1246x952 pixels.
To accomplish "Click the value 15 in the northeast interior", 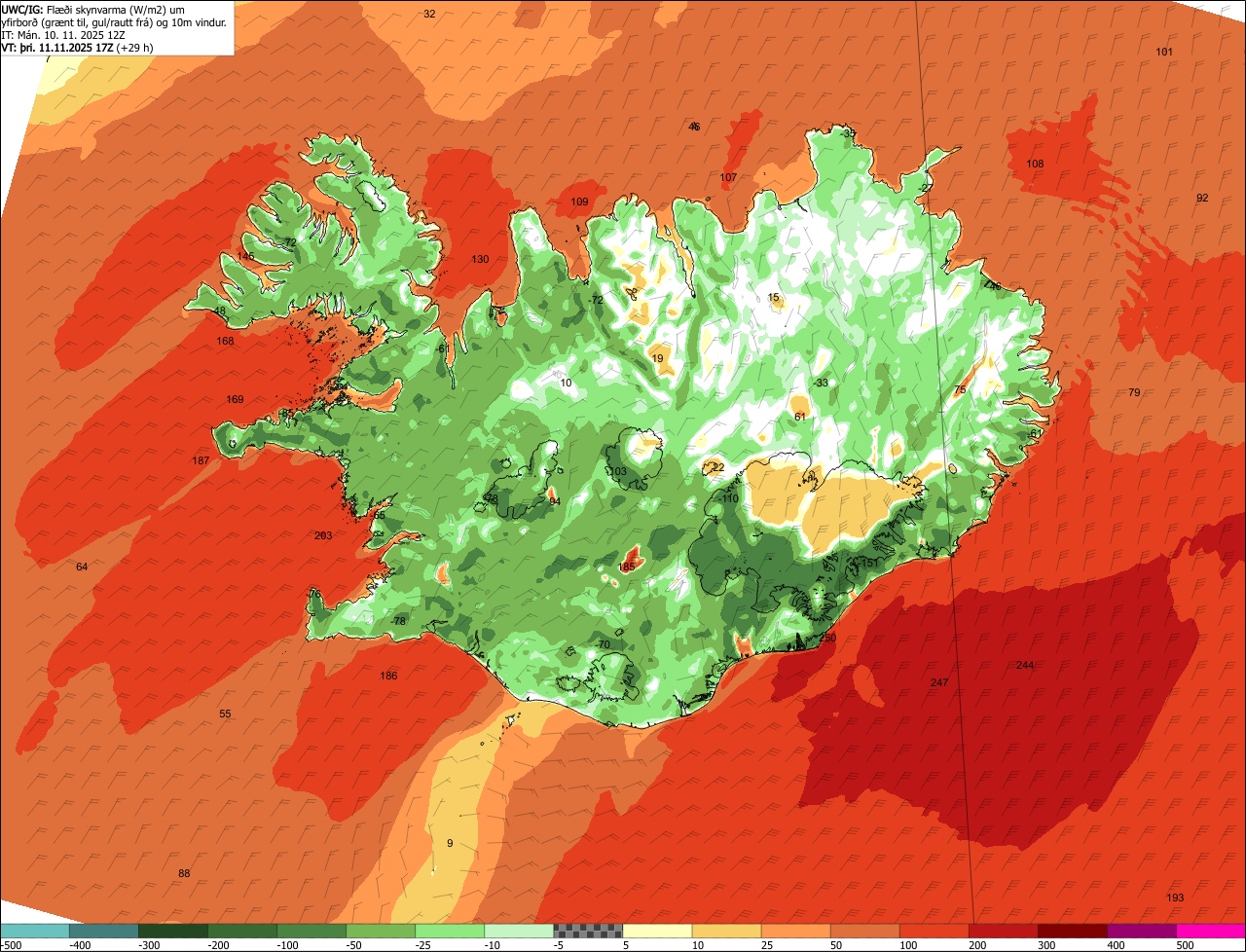I will (774, 297).
